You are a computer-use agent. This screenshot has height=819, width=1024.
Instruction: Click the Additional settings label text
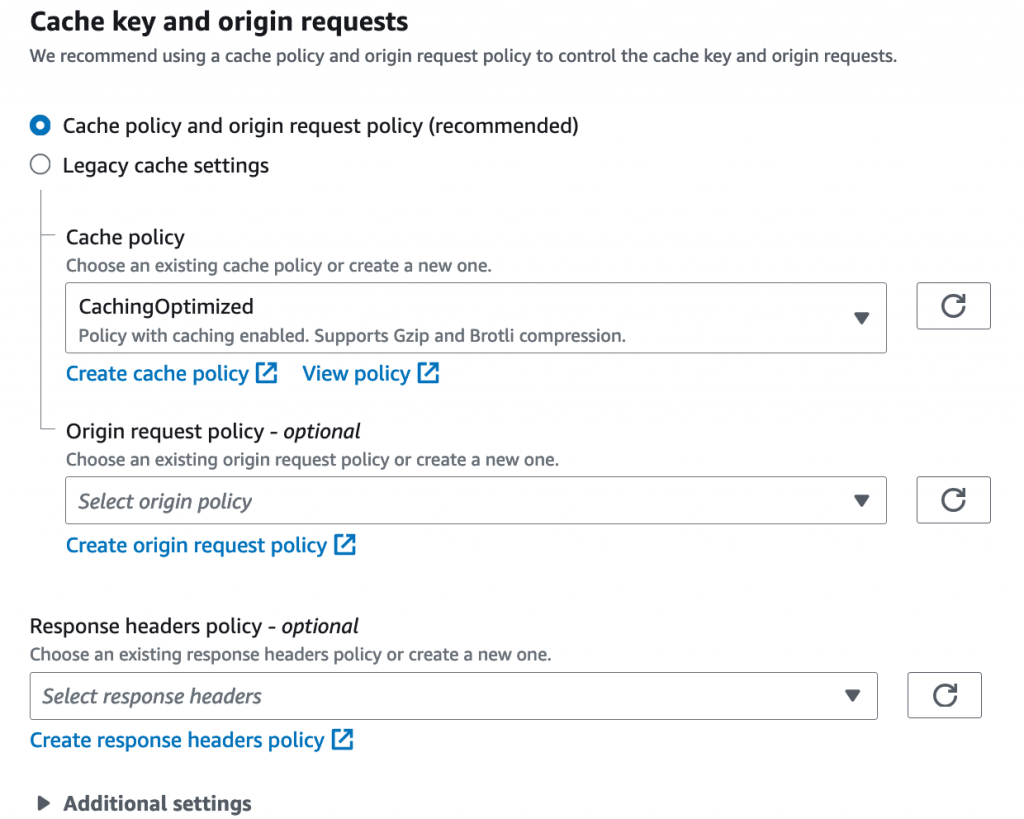pyautogui.click(x=157, y=804)
